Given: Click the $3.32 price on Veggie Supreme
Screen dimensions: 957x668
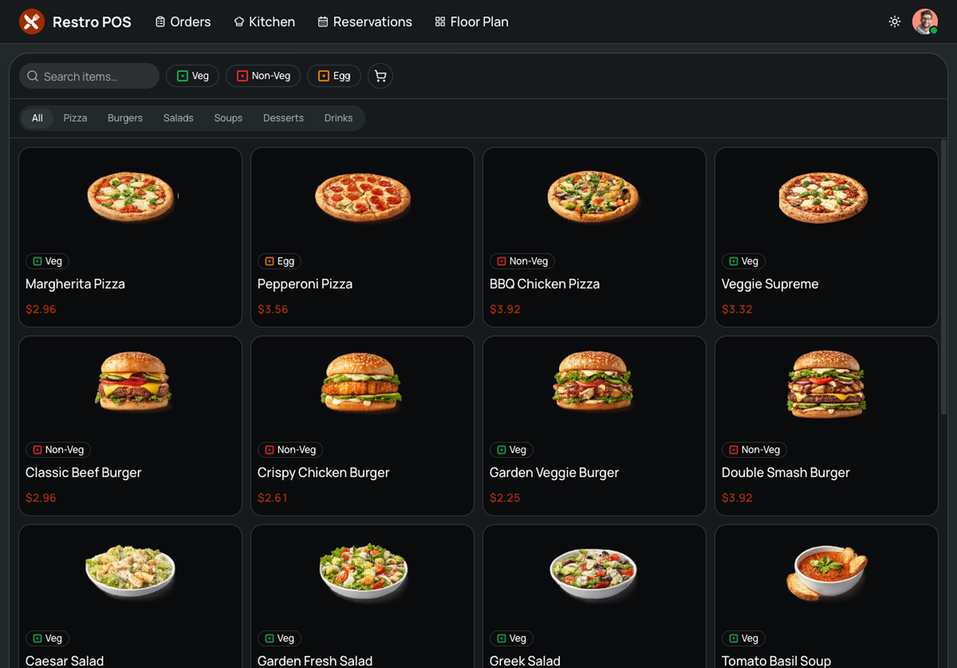Looking at the screenshot, I should click(737, 310).
